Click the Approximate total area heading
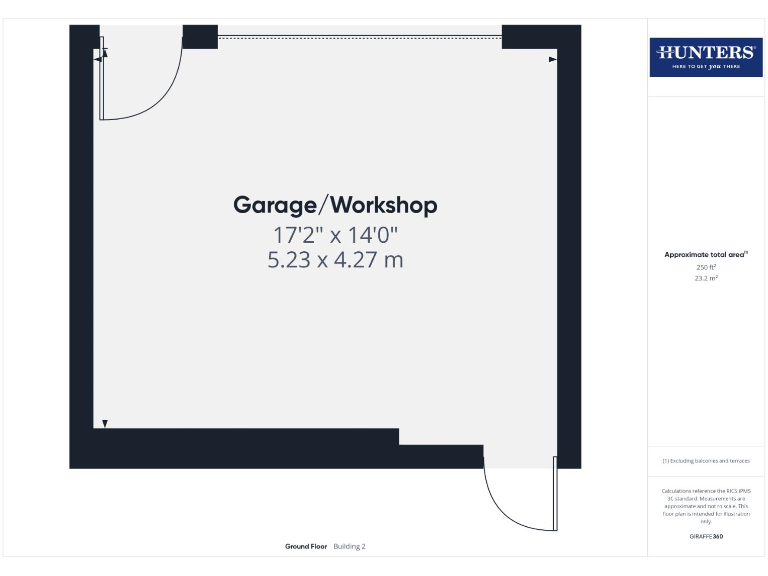The image size is (768, 576). (x=706, y=255)
